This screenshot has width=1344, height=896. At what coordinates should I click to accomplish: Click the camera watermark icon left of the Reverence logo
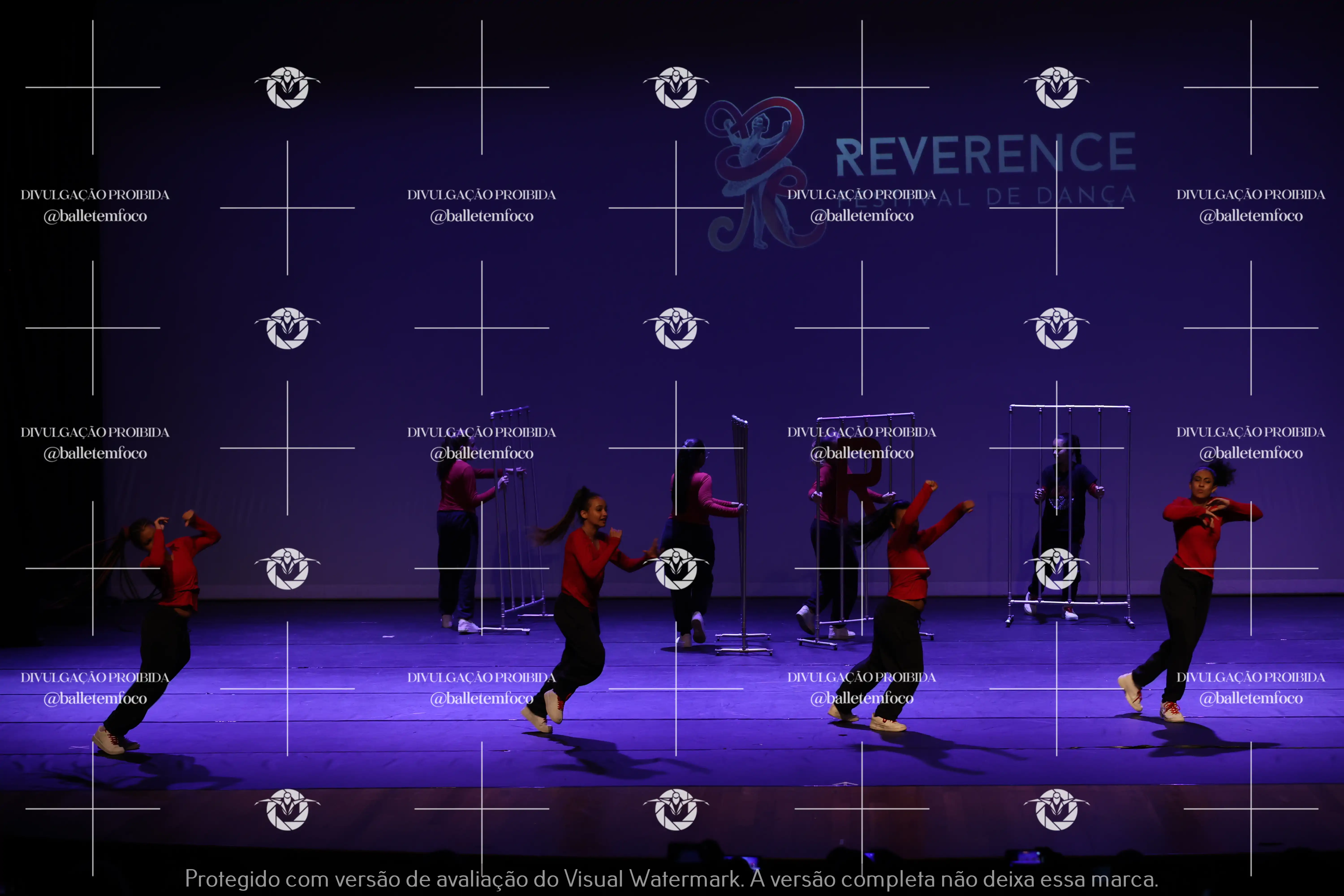[x=676, y=87]
